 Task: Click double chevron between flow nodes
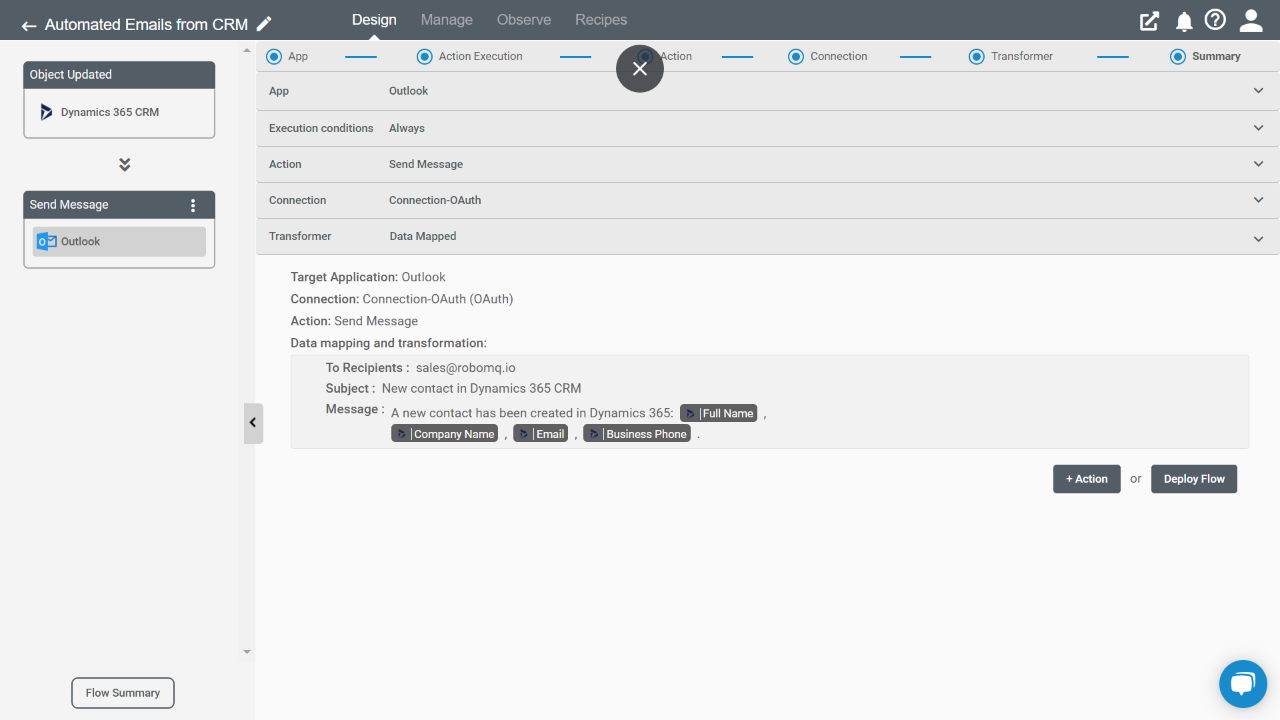(124, 164)
